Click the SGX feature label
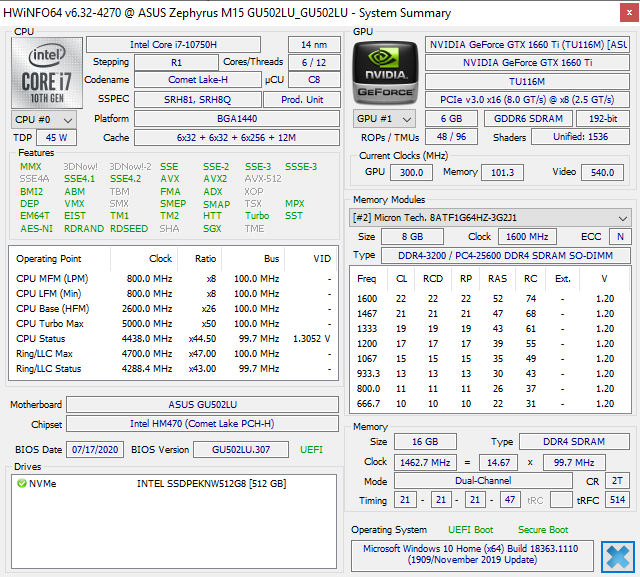This screenshot has height=577, width=640. point(212,229)
